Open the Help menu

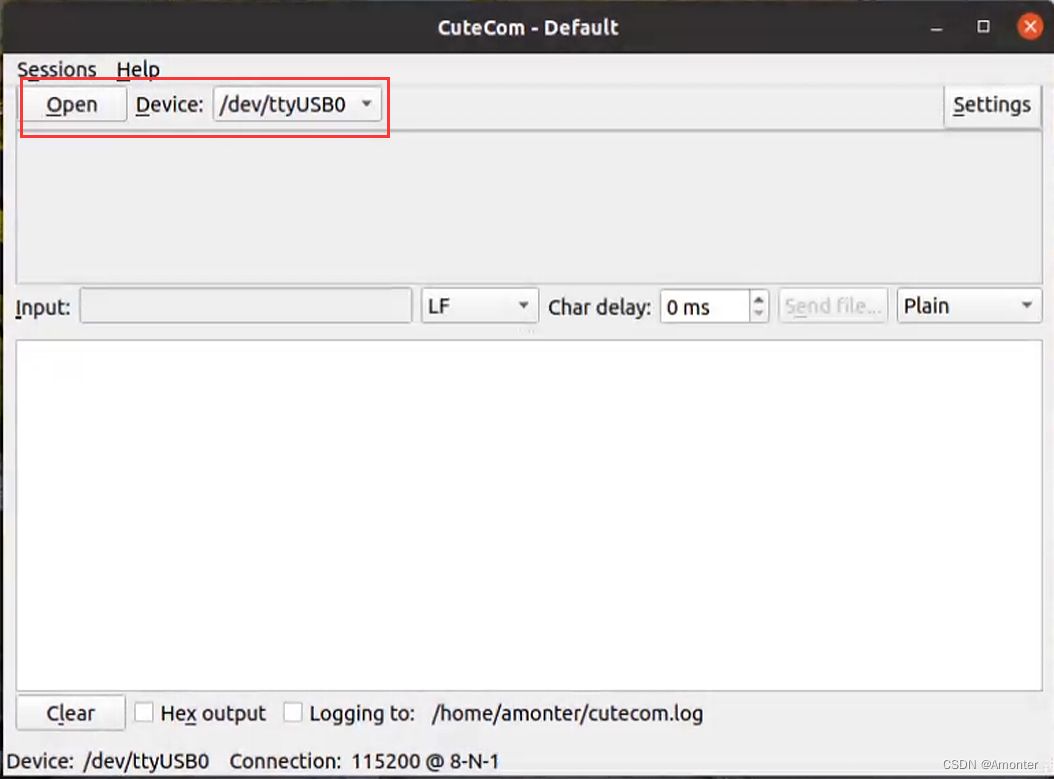point(138,69)
